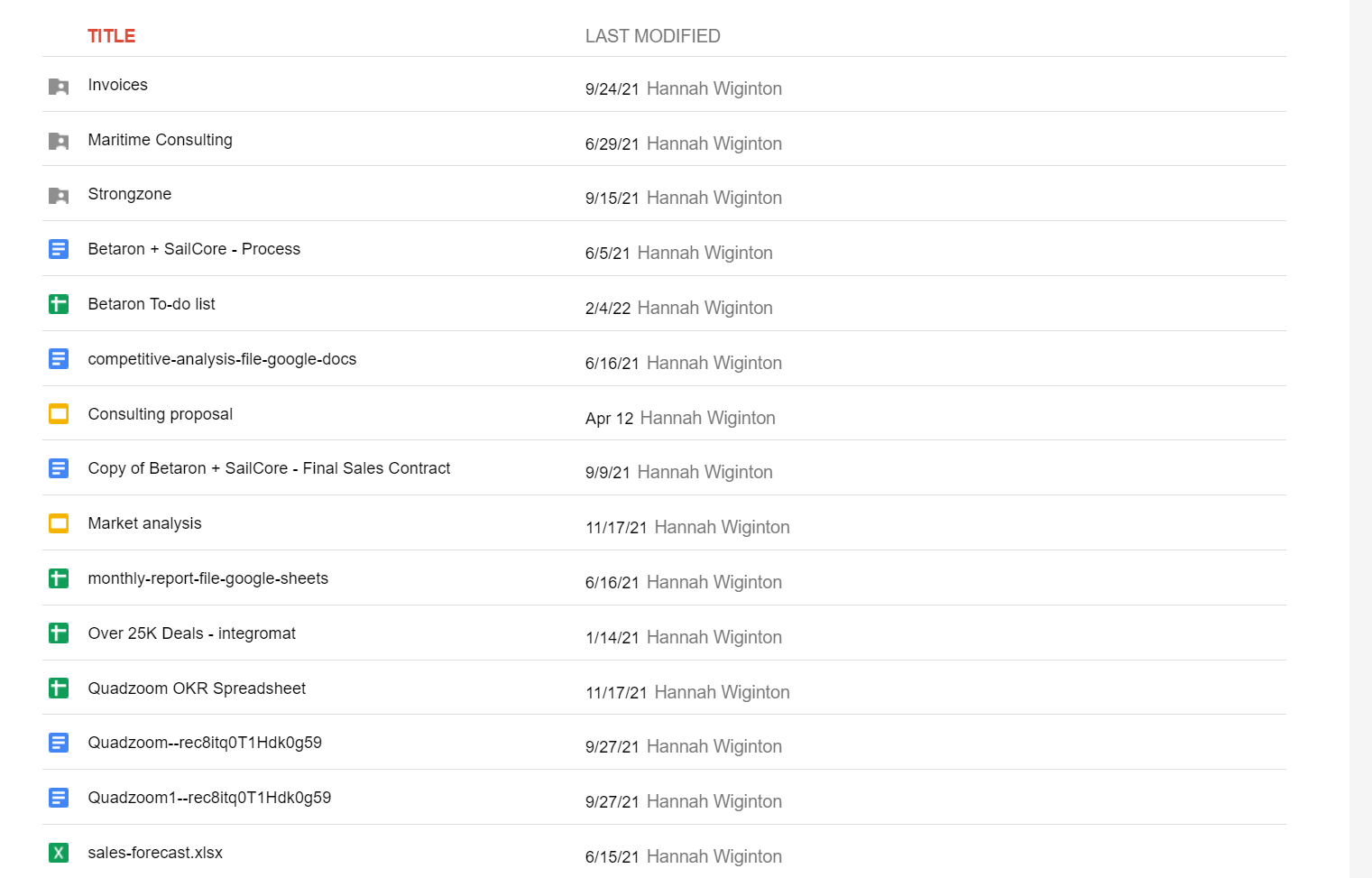The image size is (1372, 878).
Task: Click the TITLE column header to sort files
Action: 112,35
